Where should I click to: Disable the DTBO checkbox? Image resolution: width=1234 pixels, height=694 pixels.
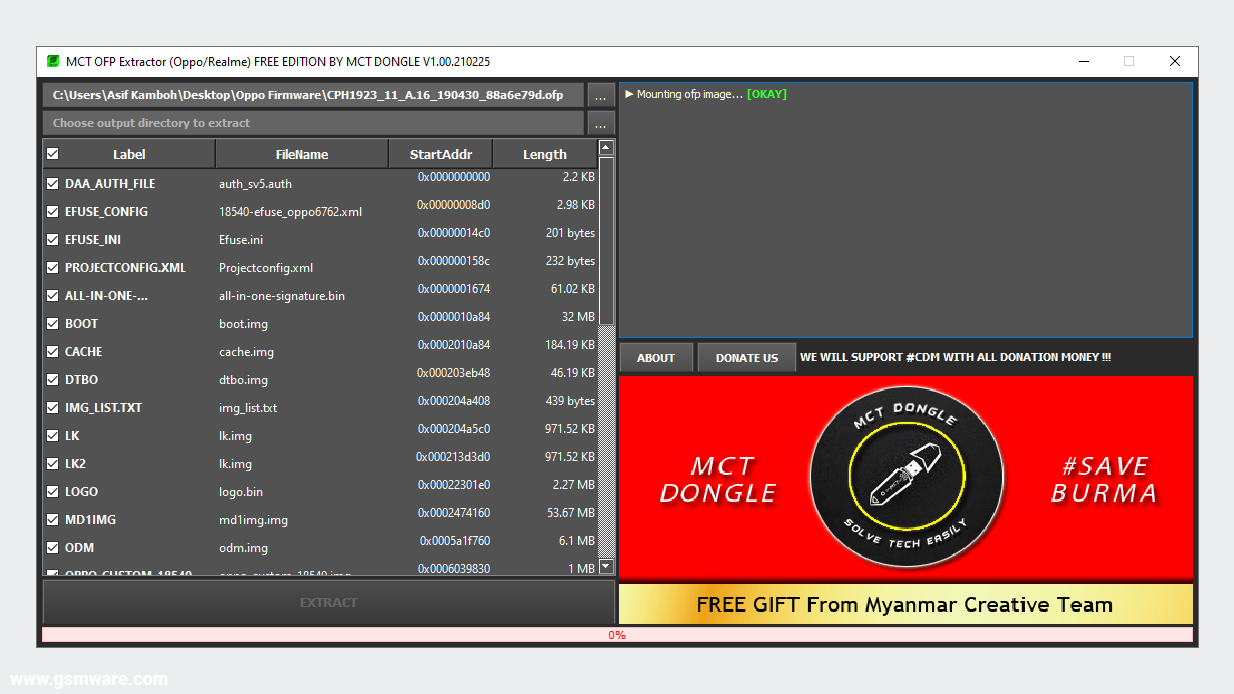click(x=53, y=379)
